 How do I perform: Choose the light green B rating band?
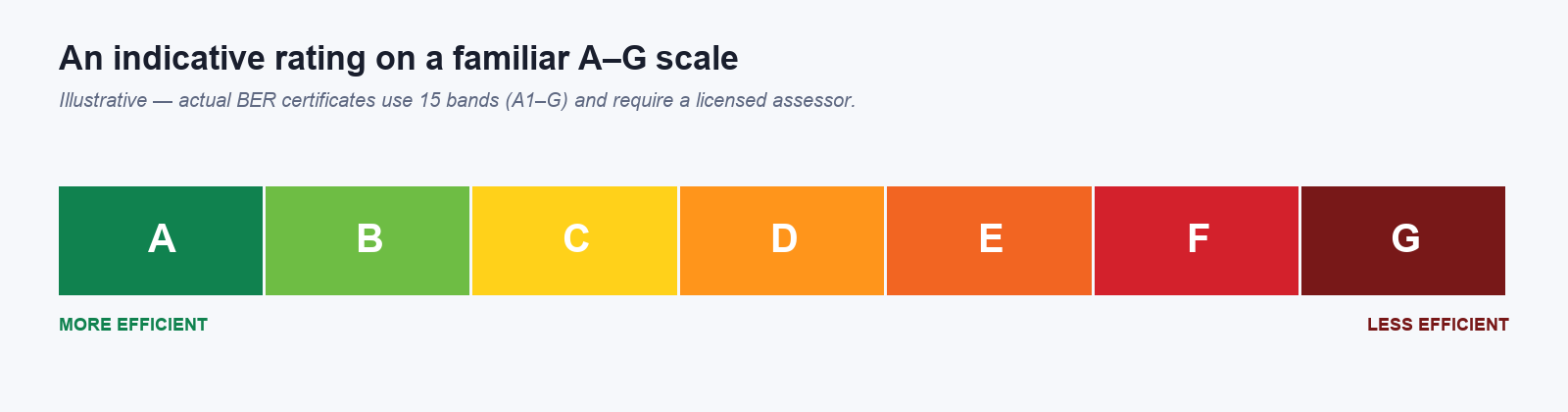(x=367, y=240)
